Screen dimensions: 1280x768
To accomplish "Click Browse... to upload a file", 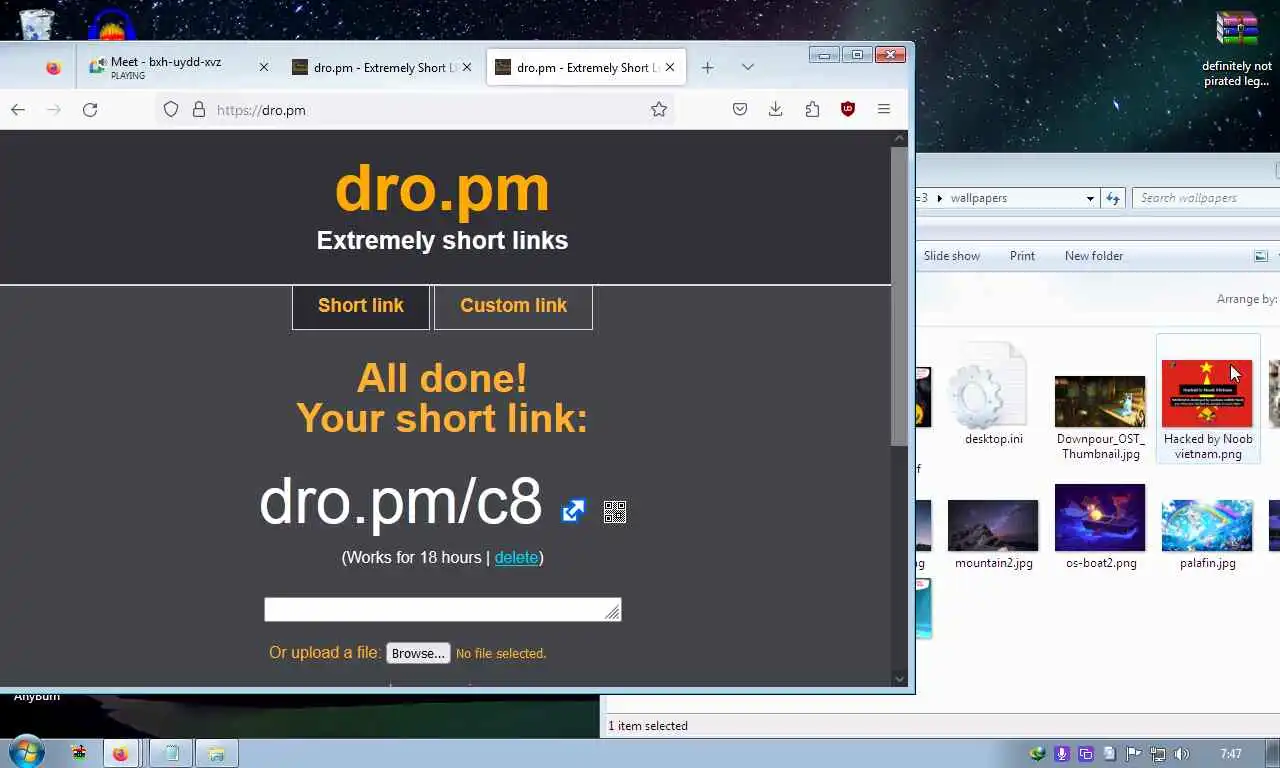I will click(418, 653).
